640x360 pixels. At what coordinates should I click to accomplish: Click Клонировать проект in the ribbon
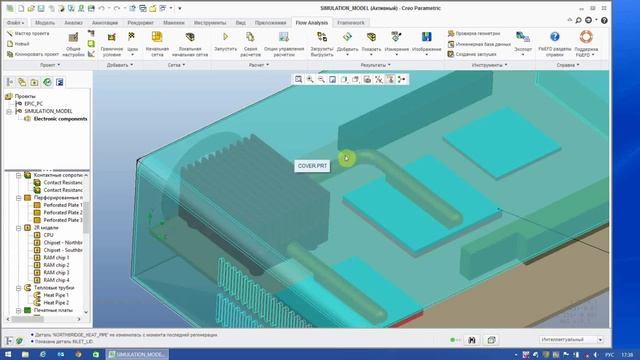33,54
